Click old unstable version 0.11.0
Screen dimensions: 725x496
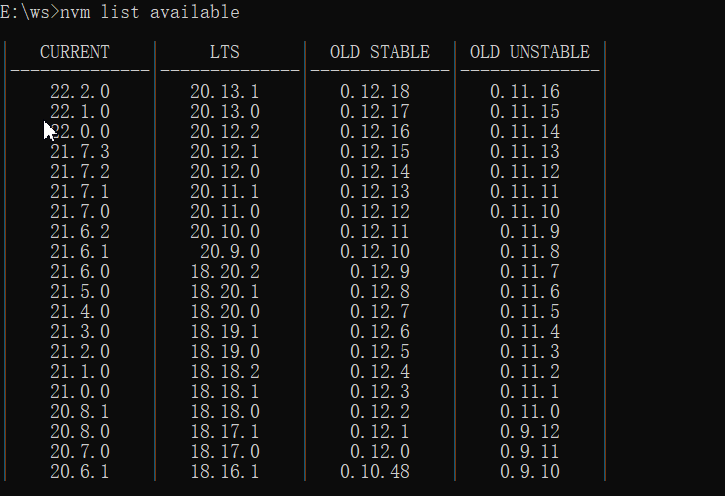(530, 411)
